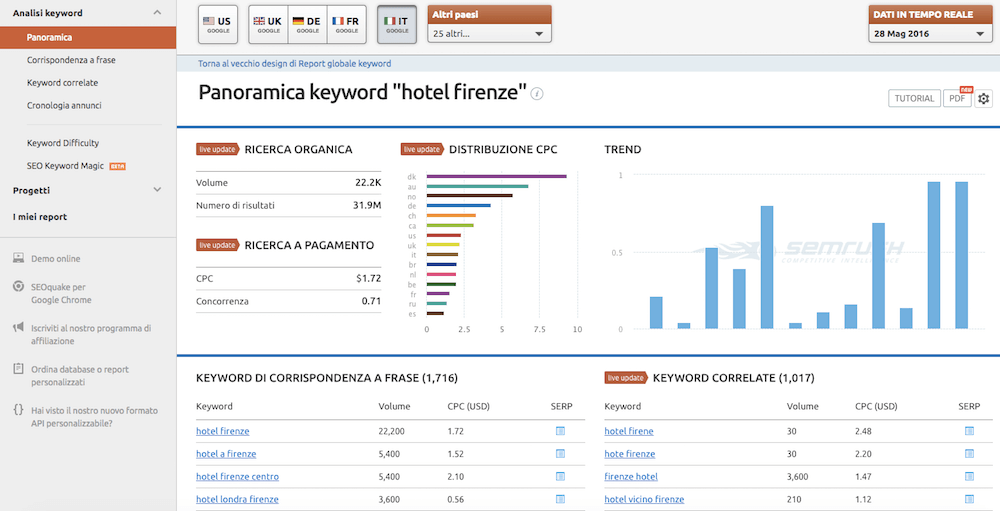Screen dimensions: 1000x511
Task: Open hote firenze related keyword link
Action: (629, 454)
